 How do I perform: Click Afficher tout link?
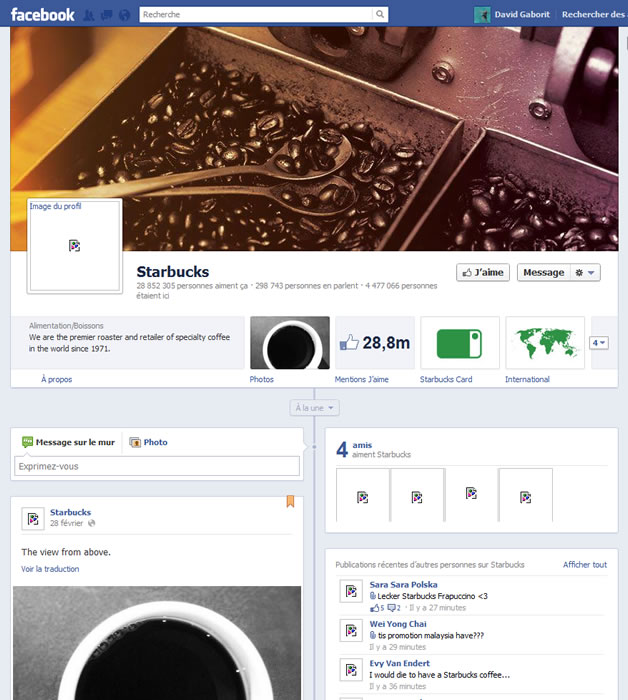[x=585, y=564]
